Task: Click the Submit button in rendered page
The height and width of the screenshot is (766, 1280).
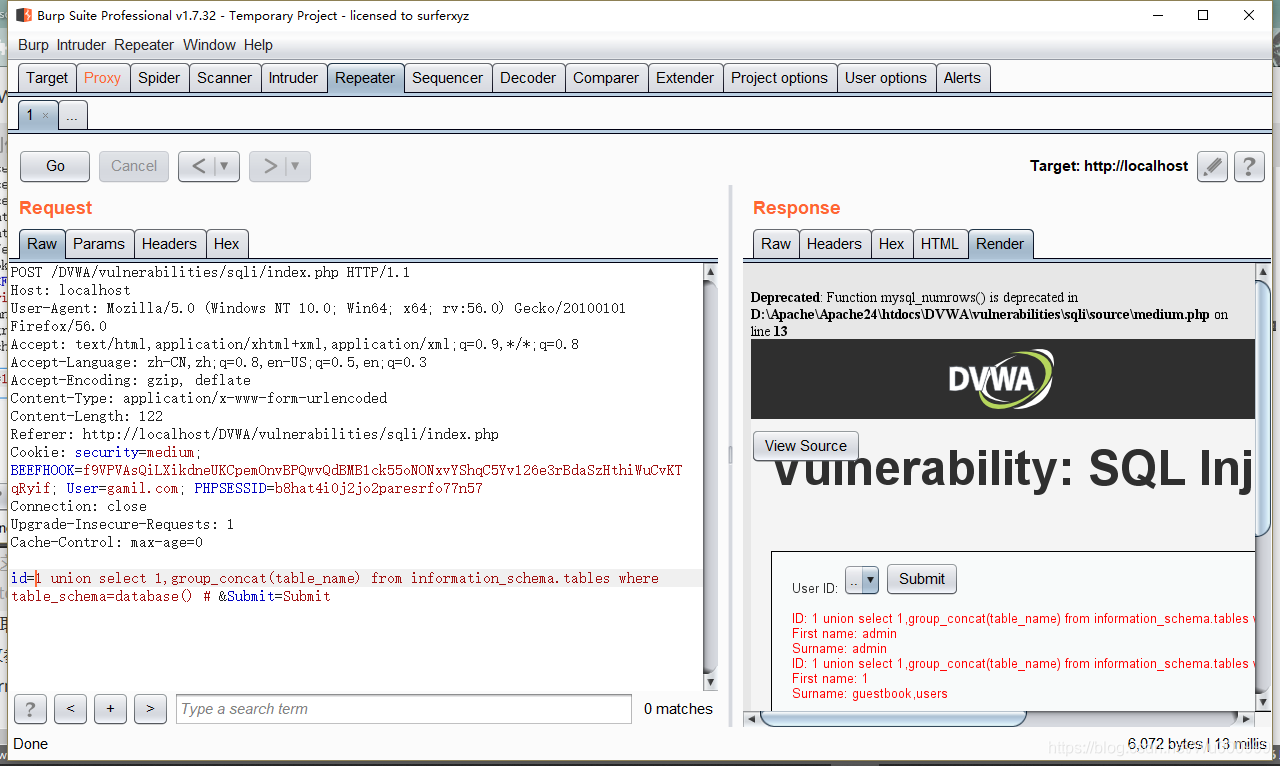Action: (x=922, y=579)
